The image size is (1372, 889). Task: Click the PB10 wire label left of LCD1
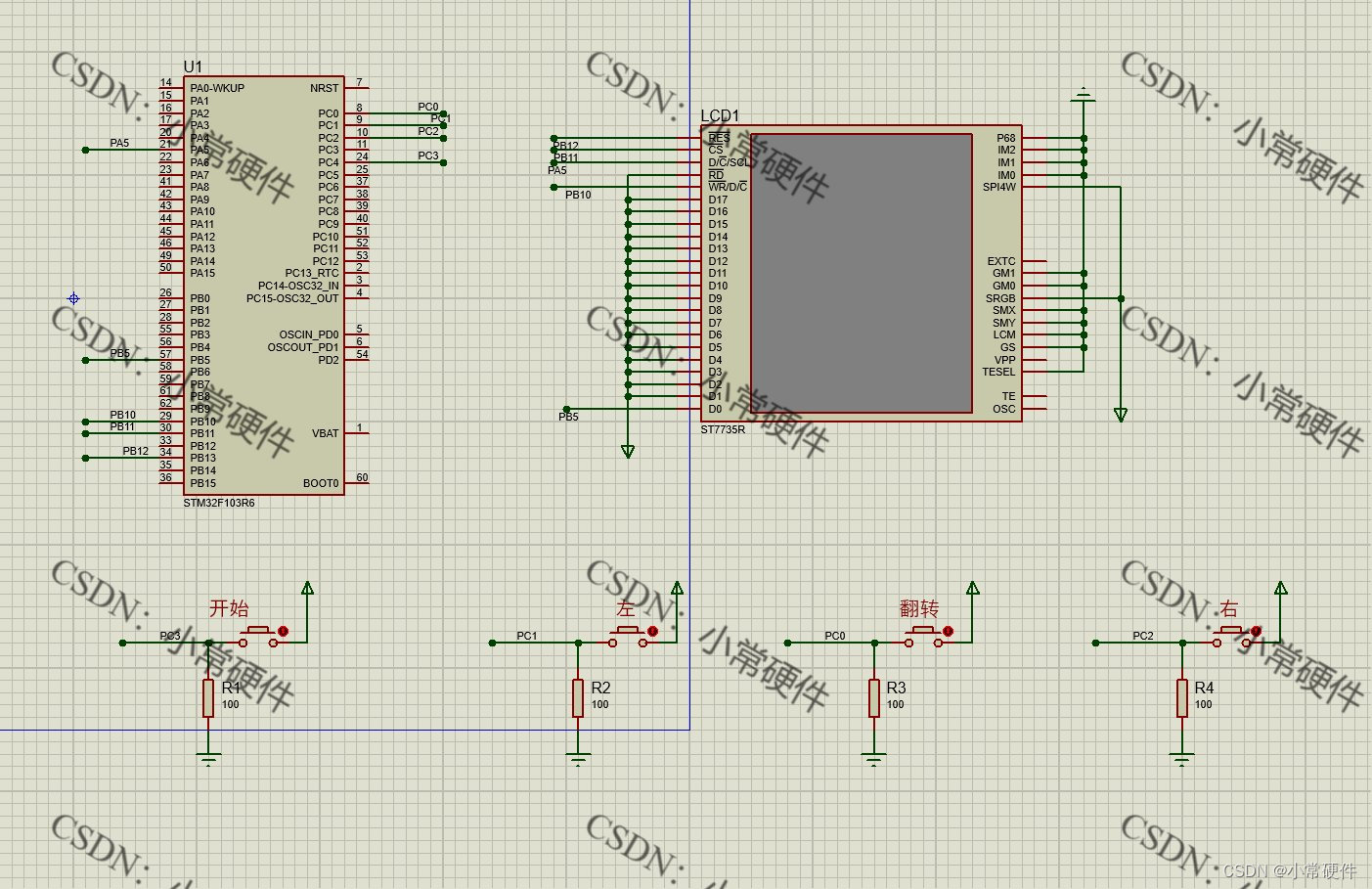578,195
